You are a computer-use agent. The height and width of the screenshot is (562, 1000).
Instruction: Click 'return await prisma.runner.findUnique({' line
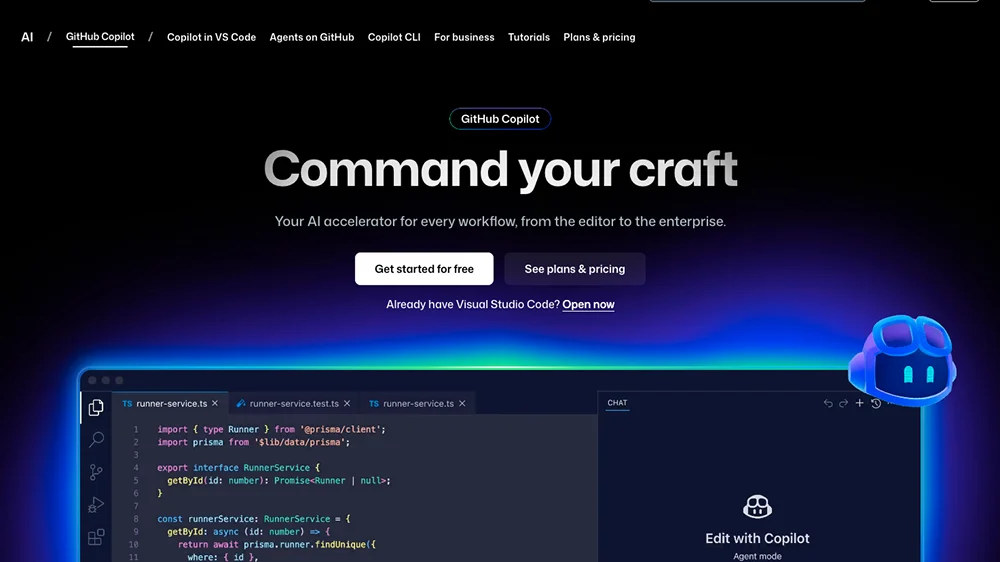coord(277,544)
